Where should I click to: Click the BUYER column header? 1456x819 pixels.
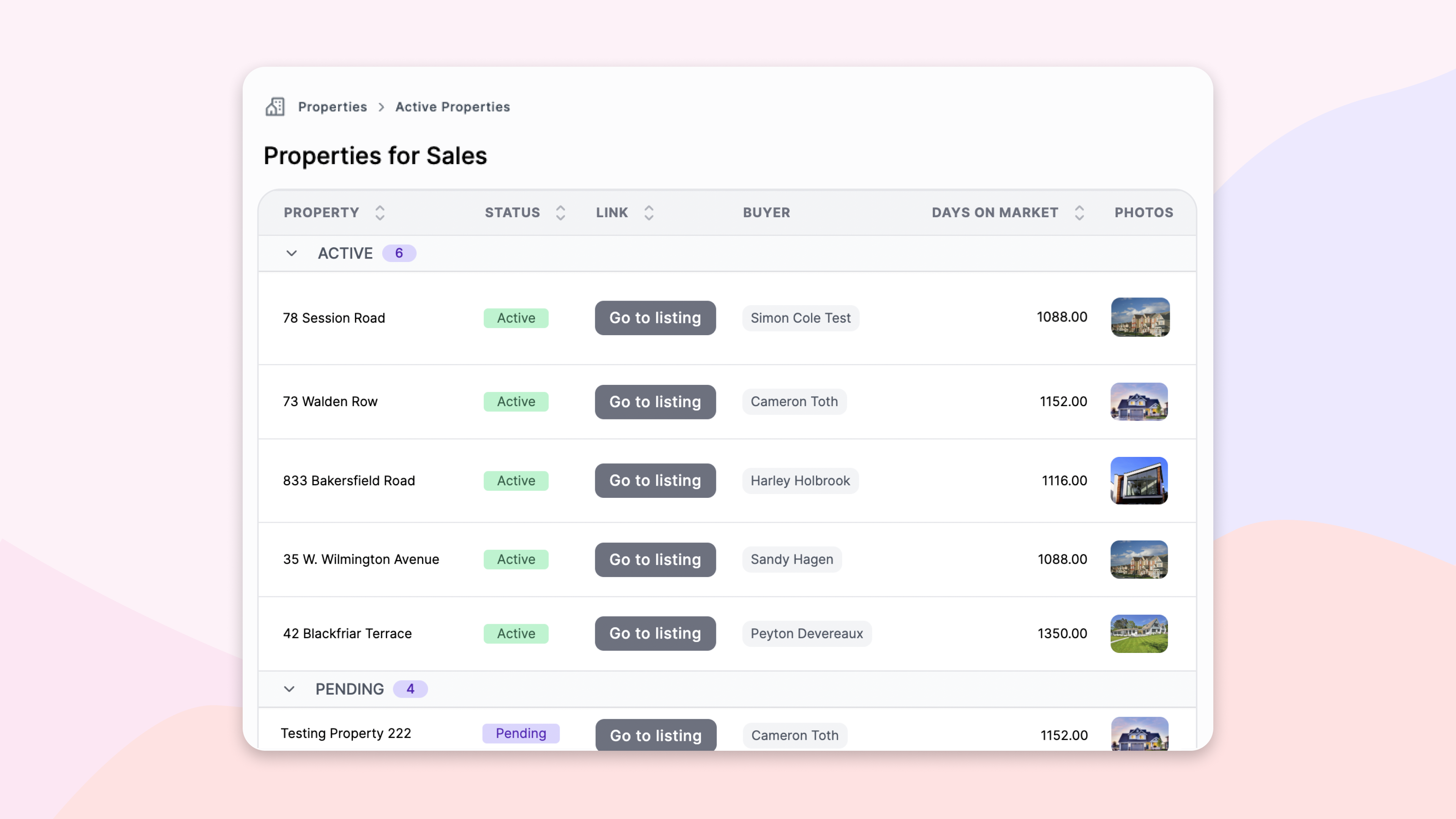(766, 212)
